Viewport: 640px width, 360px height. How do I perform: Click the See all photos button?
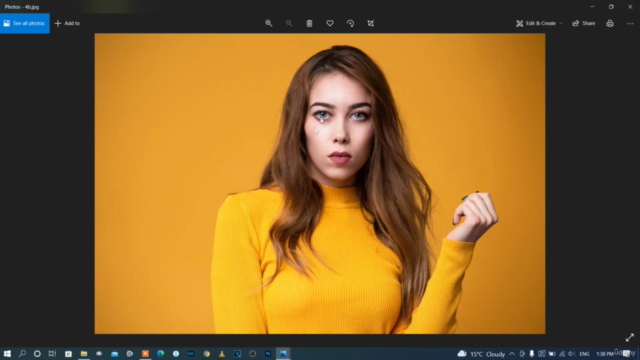(24, 23)
